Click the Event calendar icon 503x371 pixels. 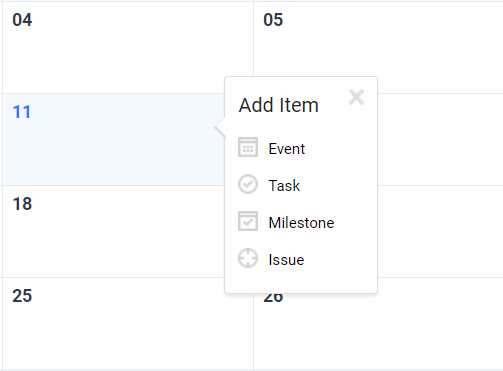pyautogui.click(x=248, y=147)
